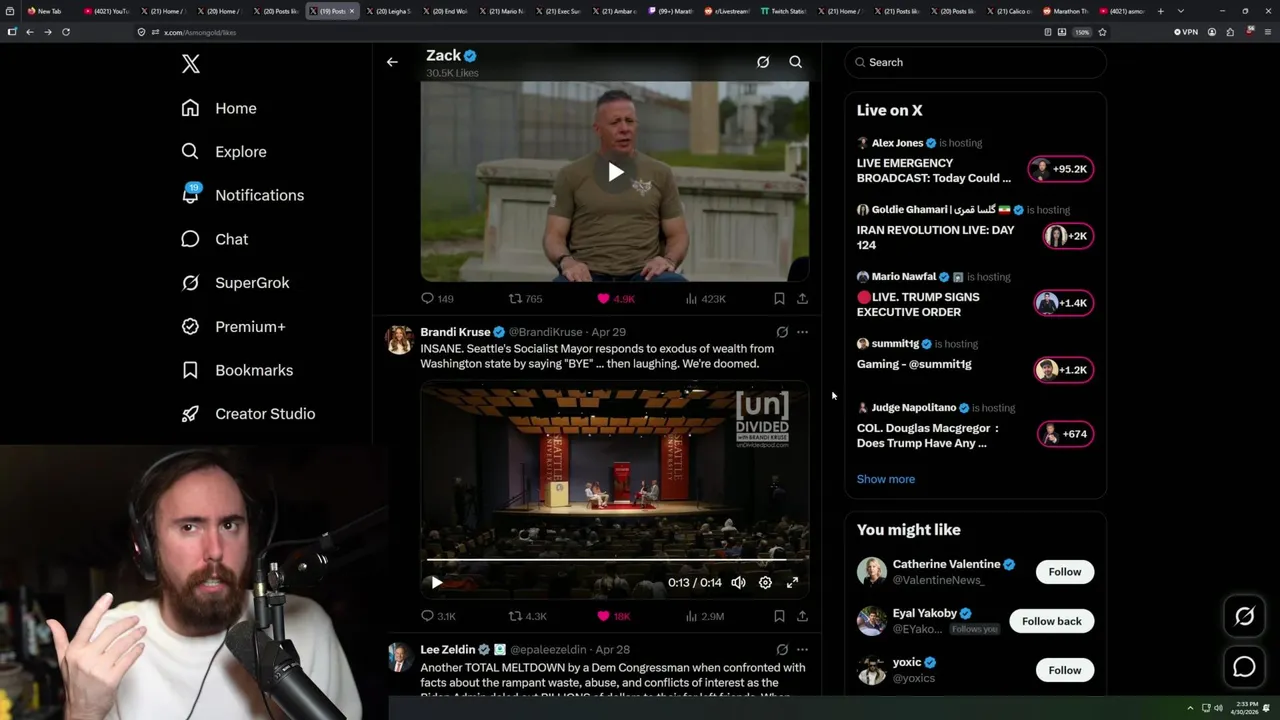1280x720 pixels.
Task: Enter fullscreen on the Seattle video
Action: 792,583
